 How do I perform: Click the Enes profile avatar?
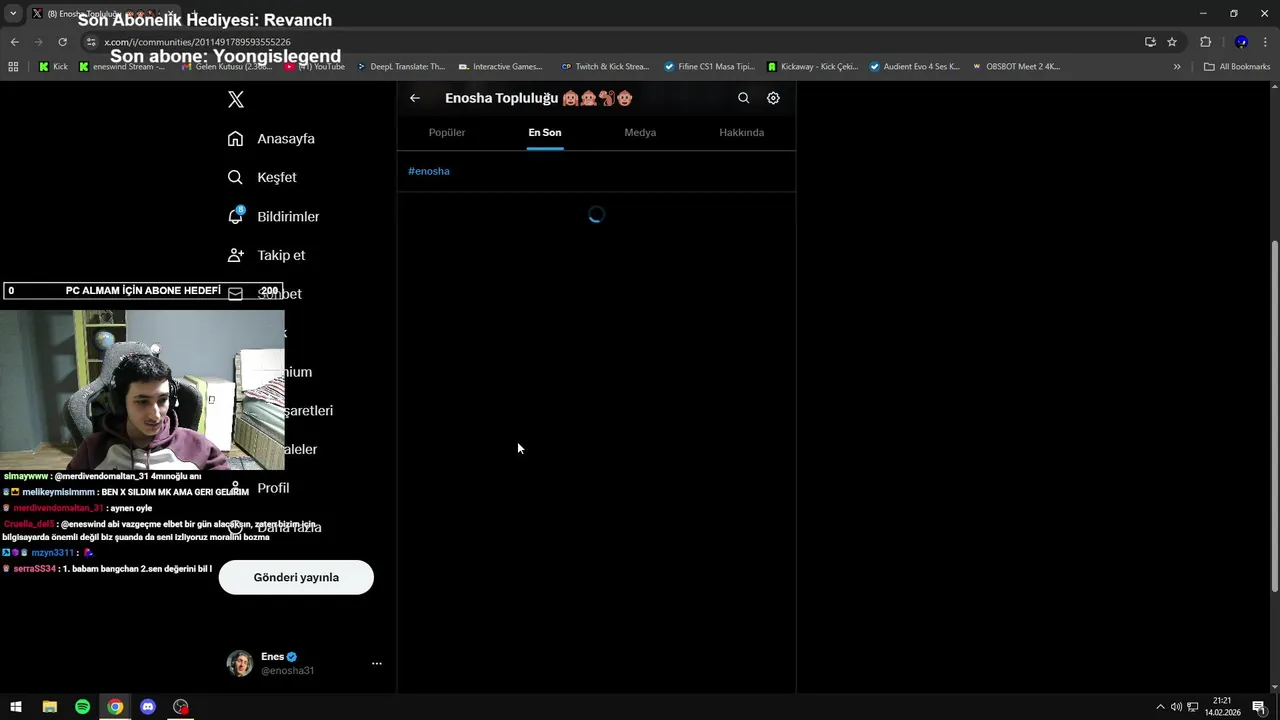pyautogui.click(x=240, y=663)
